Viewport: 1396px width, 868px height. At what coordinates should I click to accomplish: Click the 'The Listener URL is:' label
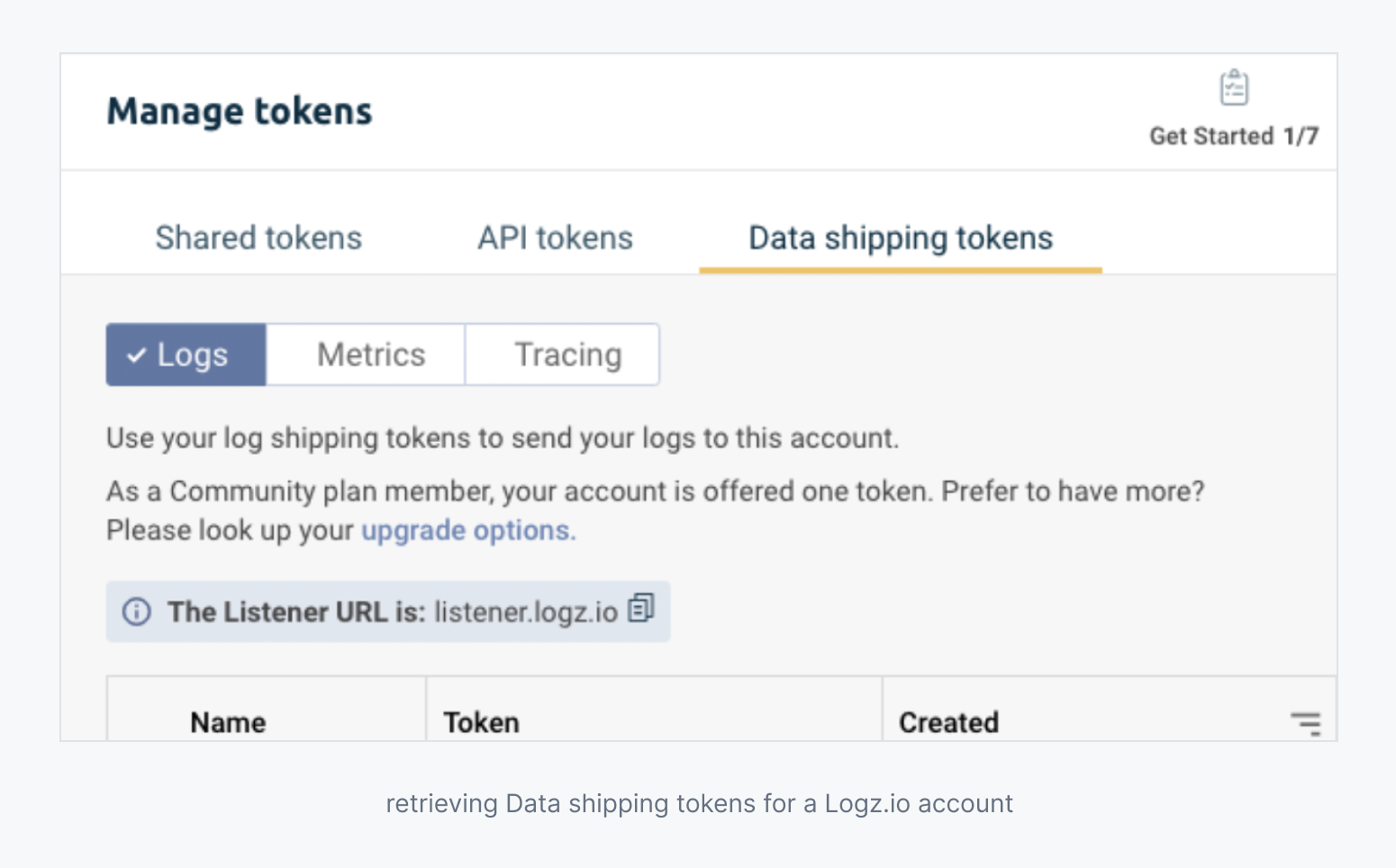click(296, 612)
